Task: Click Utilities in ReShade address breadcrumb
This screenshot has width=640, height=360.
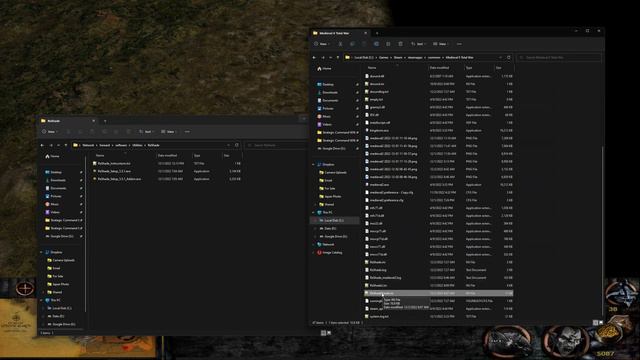Action: click(x=137, y=145)
